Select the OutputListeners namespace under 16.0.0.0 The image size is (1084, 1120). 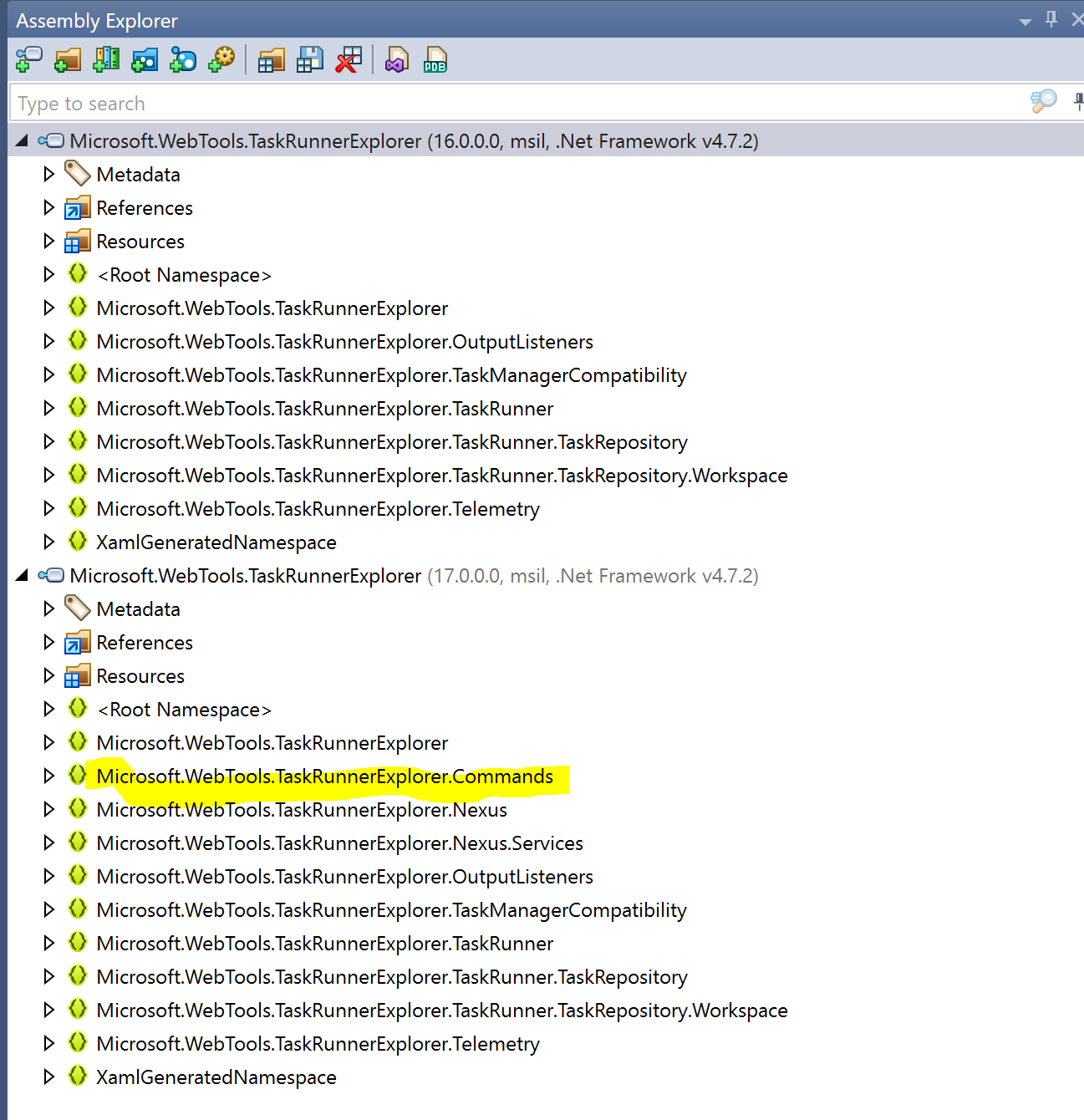click(x=344, y=342)
